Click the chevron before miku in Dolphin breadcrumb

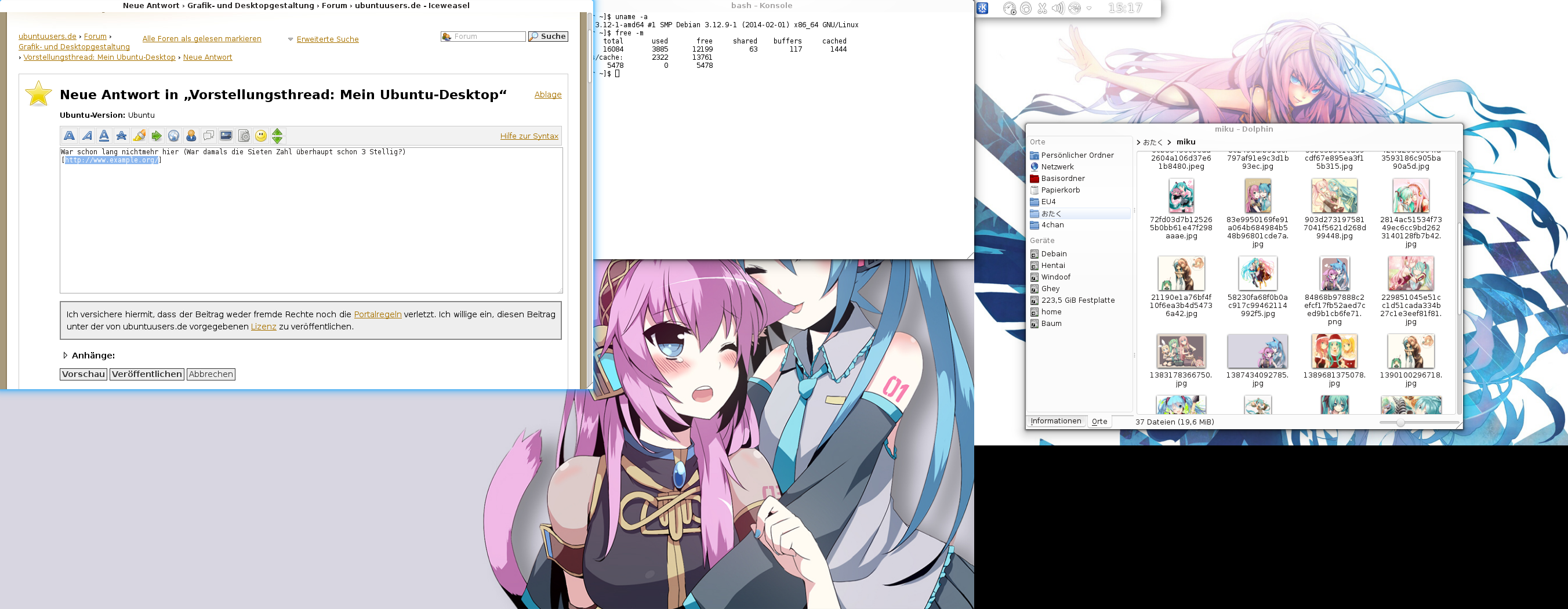pos(1169,142)
